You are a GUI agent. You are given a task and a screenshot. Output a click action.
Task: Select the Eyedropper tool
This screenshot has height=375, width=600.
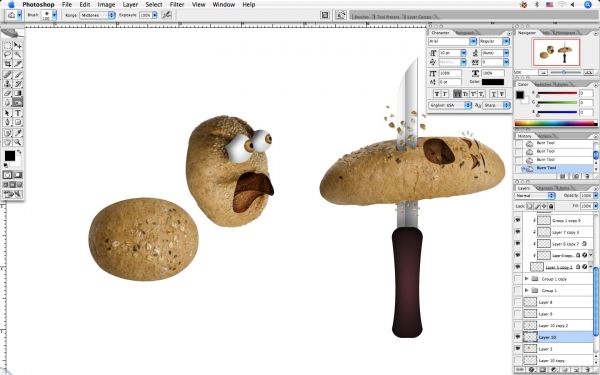[18, 133]
